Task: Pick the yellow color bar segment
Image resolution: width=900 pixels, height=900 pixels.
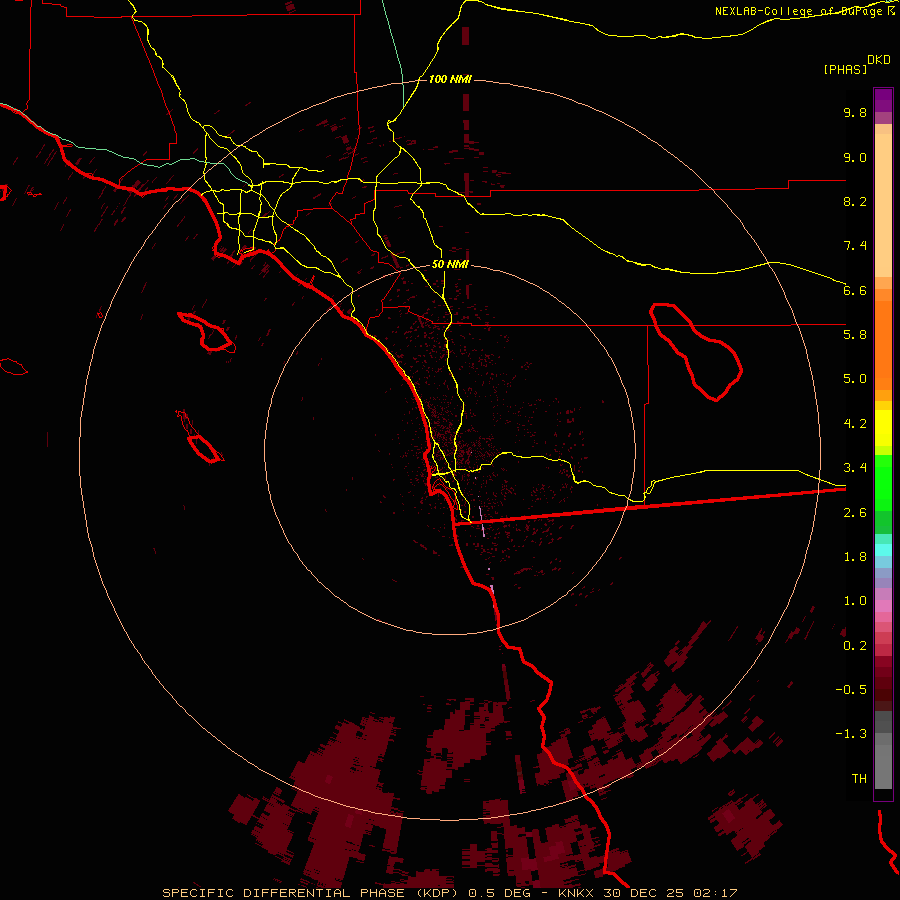Action: pos(883,428)
